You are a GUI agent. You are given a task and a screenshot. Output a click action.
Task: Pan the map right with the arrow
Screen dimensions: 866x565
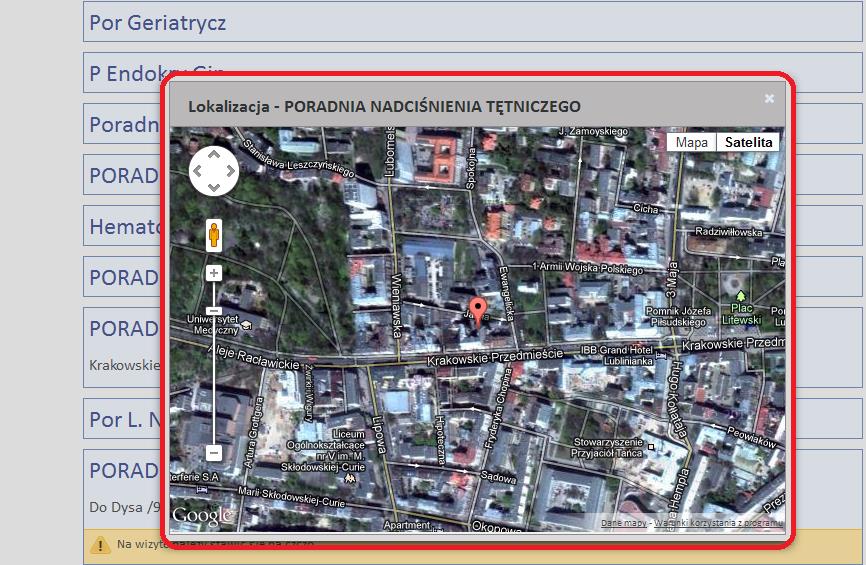click(230, 171)
